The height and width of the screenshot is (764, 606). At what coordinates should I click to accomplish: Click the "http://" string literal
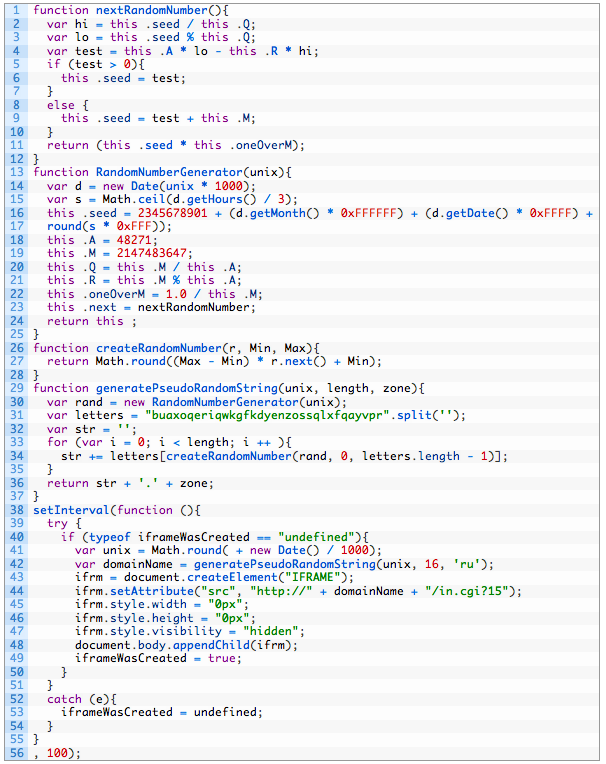282,591
